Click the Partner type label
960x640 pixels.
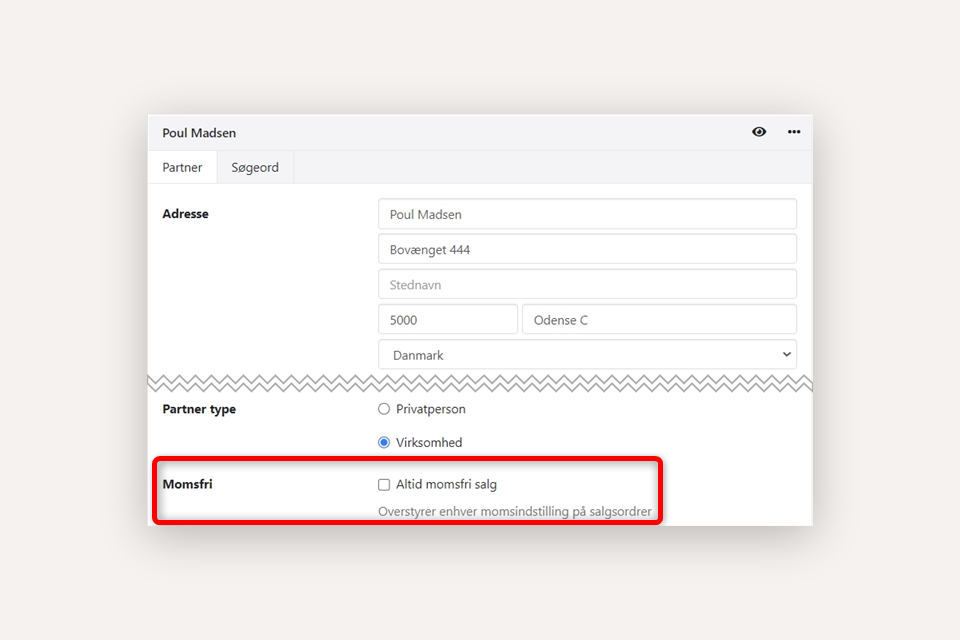coord(199,409)
